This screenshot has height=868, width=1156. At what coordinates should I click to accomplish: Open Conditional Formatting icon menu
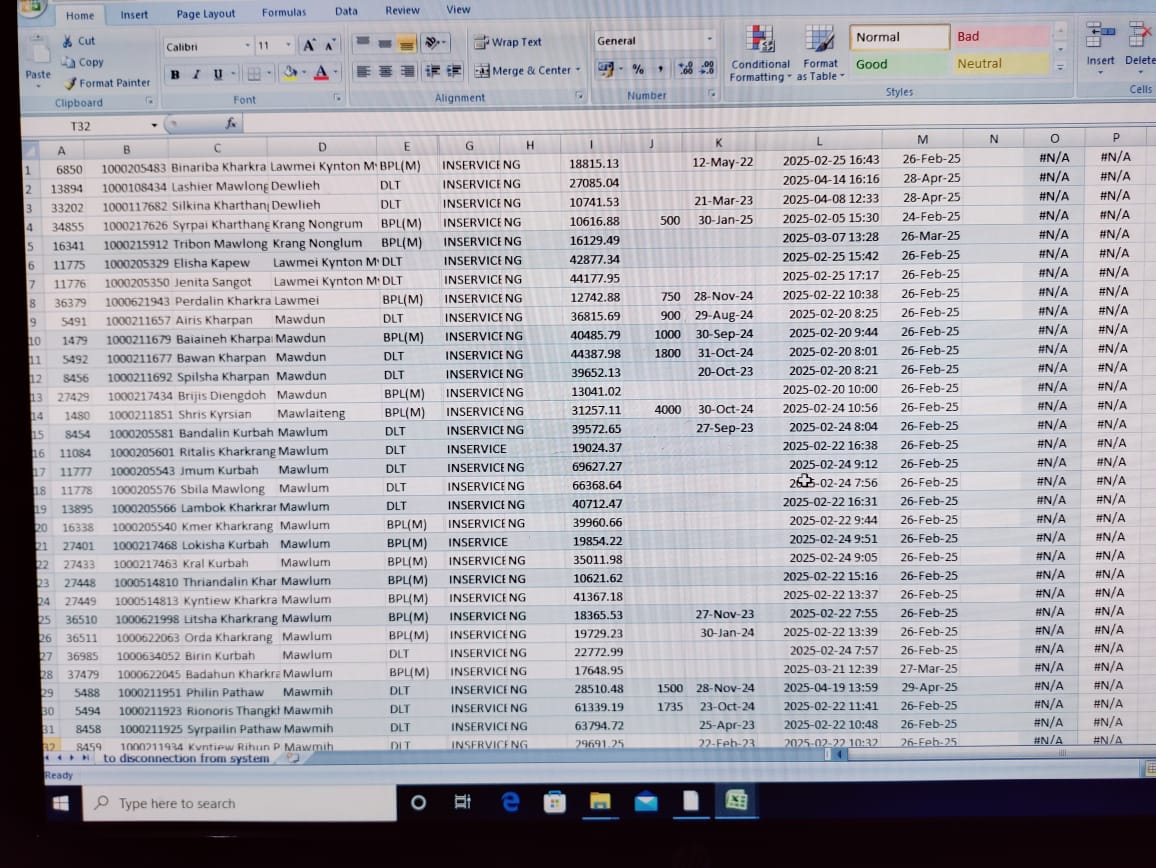pos(760,40)
